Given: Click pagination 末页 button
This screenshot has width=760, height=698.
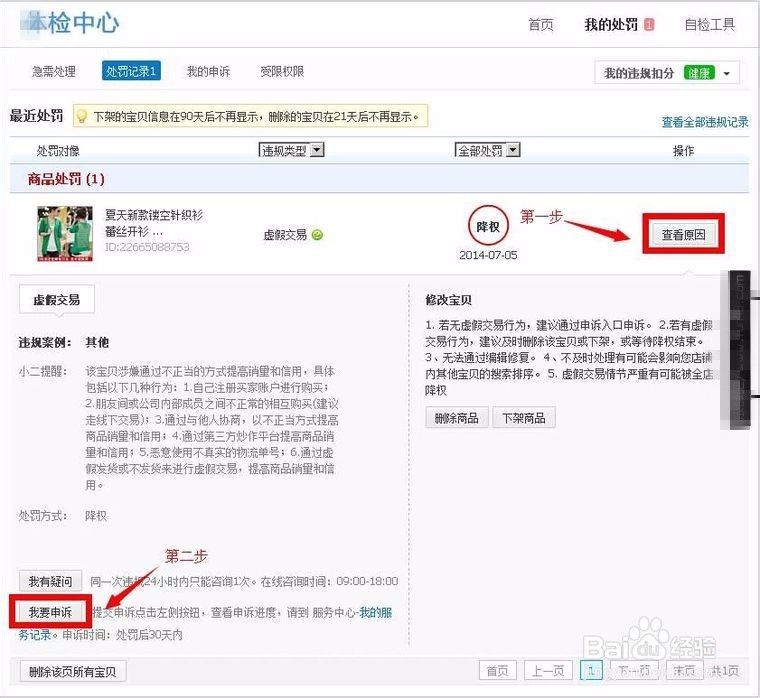Looking at the screenshot, I should click(x=684, y=671).
